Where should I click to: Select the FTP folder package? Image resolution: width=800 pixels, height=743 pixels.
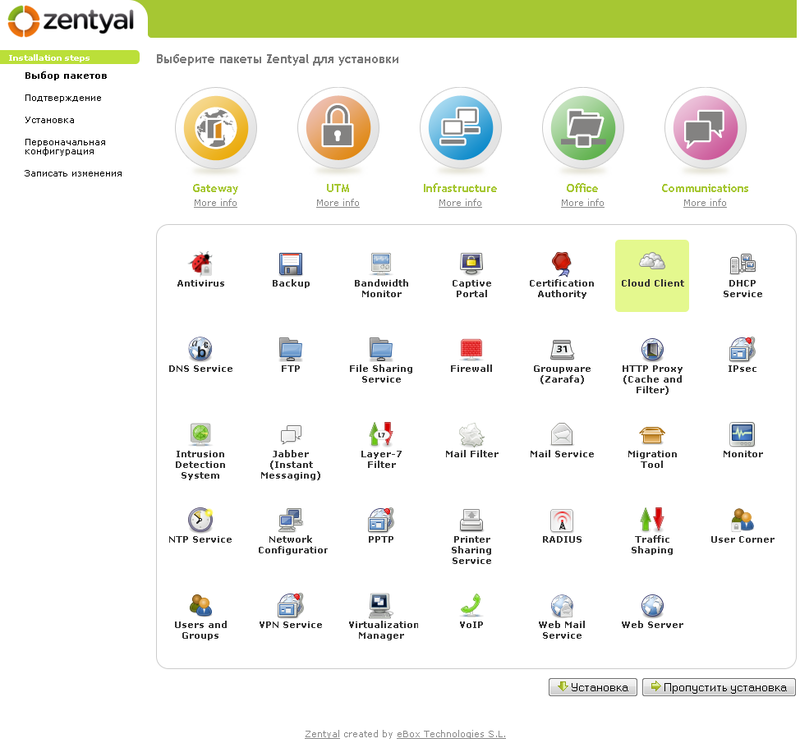(x=291, y=356)
